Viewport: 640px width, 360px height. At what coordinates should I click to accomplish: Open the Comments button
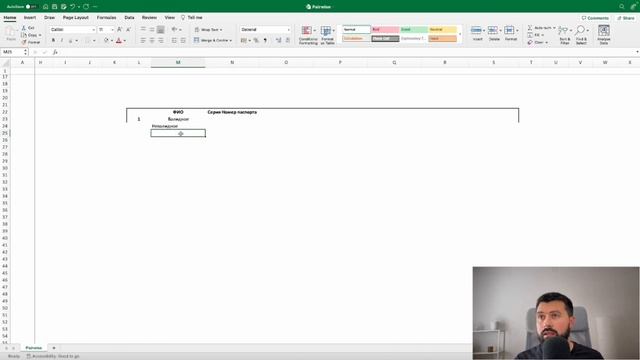pyautogui.click(x=595, y=18)
